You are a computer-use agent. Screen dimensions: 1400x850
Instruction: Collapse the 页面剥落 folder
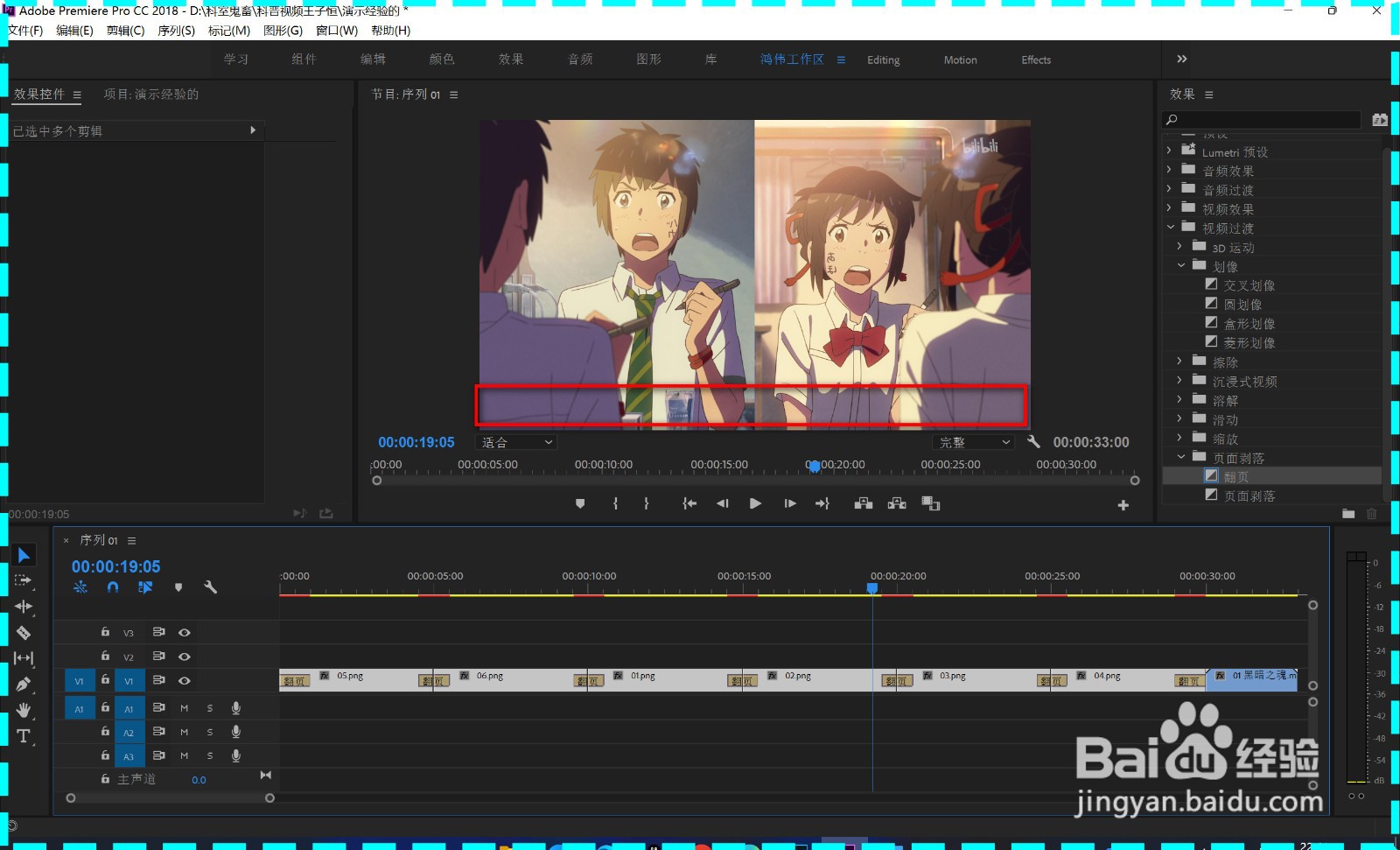(x=1180, y=457)
